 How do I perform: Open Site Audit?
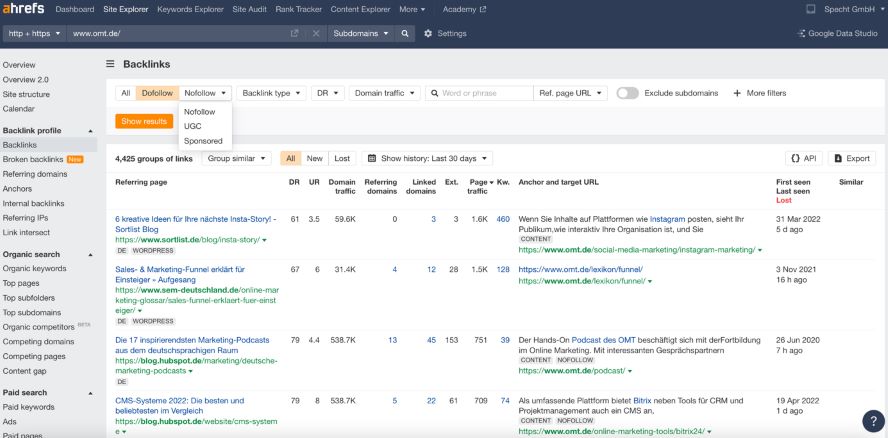click(249, 9)
